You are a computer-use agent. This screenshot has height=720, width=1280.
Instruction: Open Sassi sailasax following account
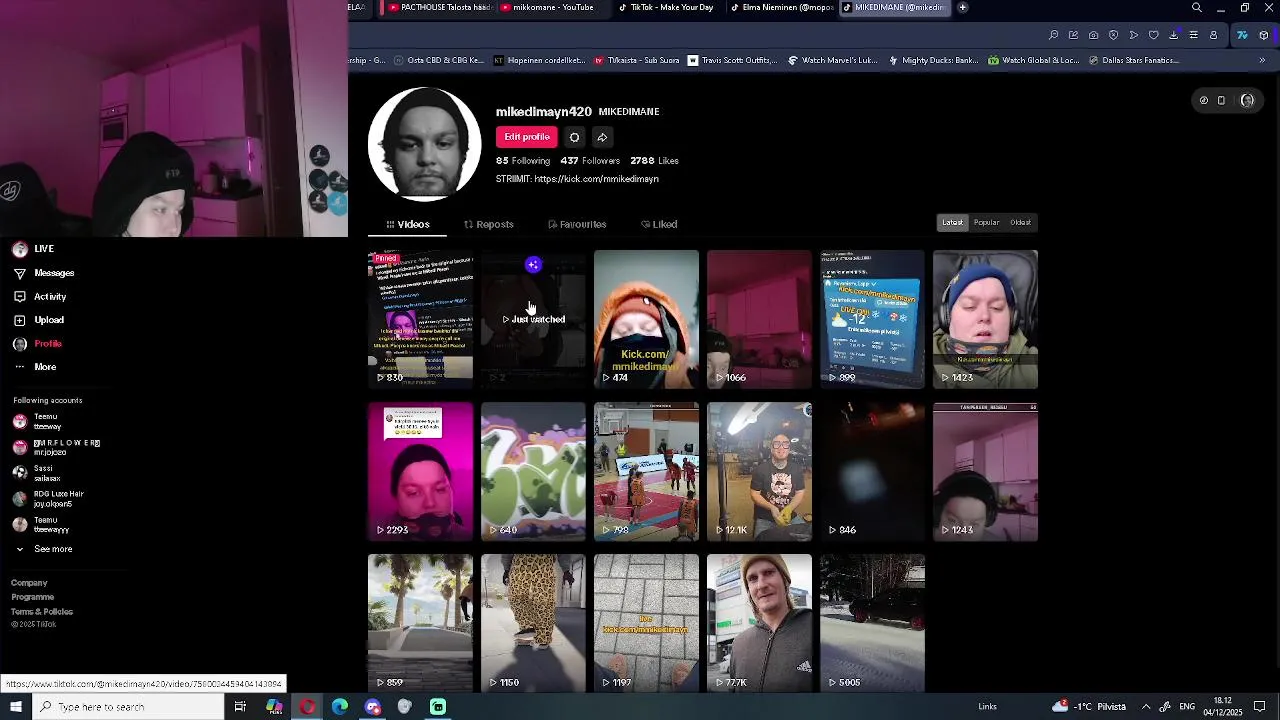(x=37, y=473)
